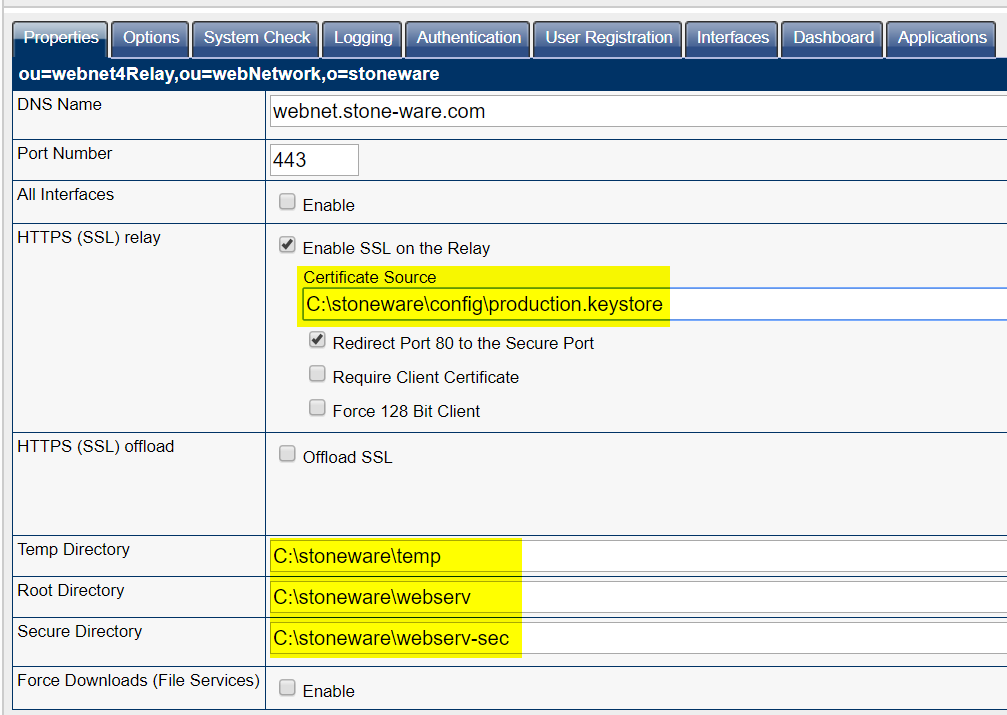Click the Certificate Source label
This screenshot has width=1007, height=715.
[369, 277]
